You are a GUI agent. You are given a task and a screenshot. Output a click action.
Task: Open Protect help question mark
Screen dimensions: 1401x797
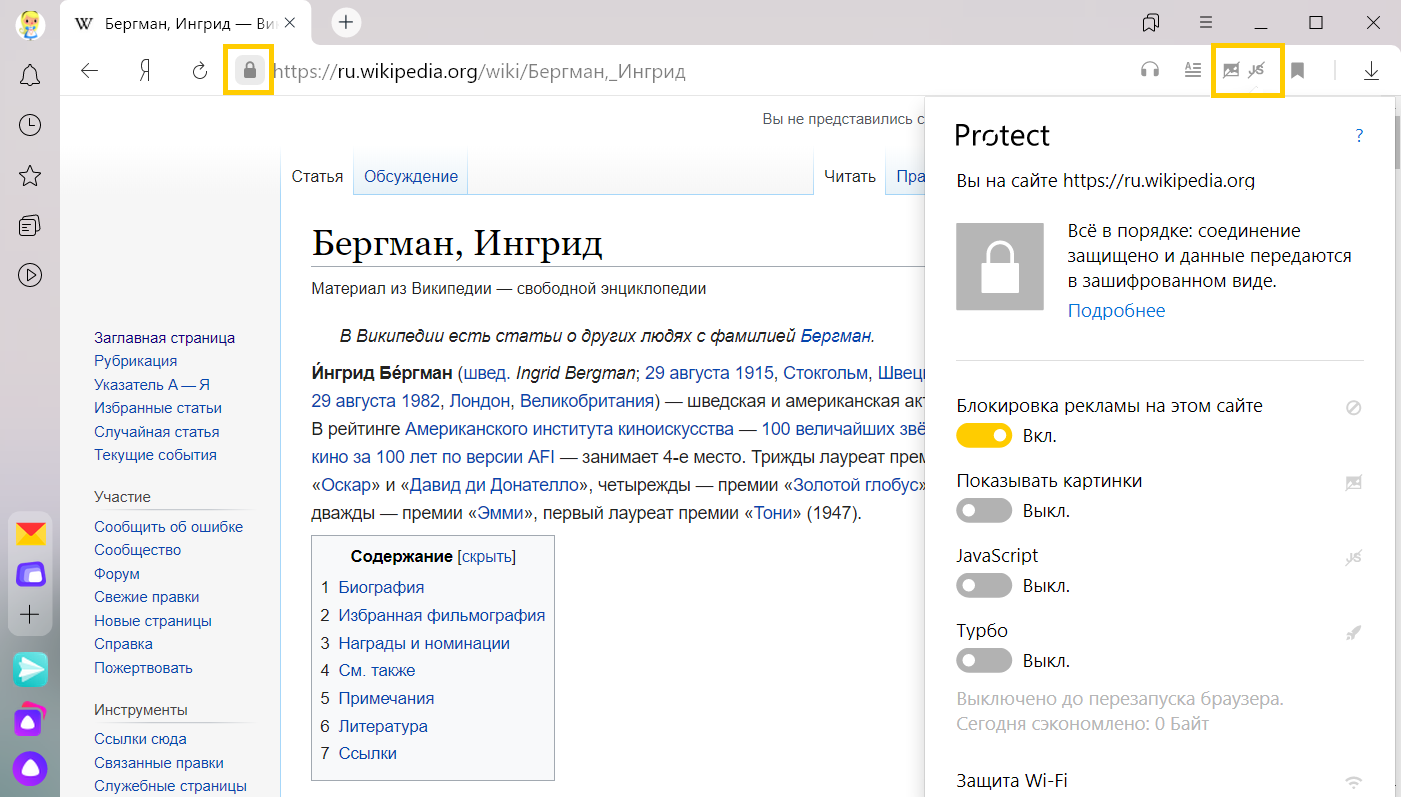1359,136
